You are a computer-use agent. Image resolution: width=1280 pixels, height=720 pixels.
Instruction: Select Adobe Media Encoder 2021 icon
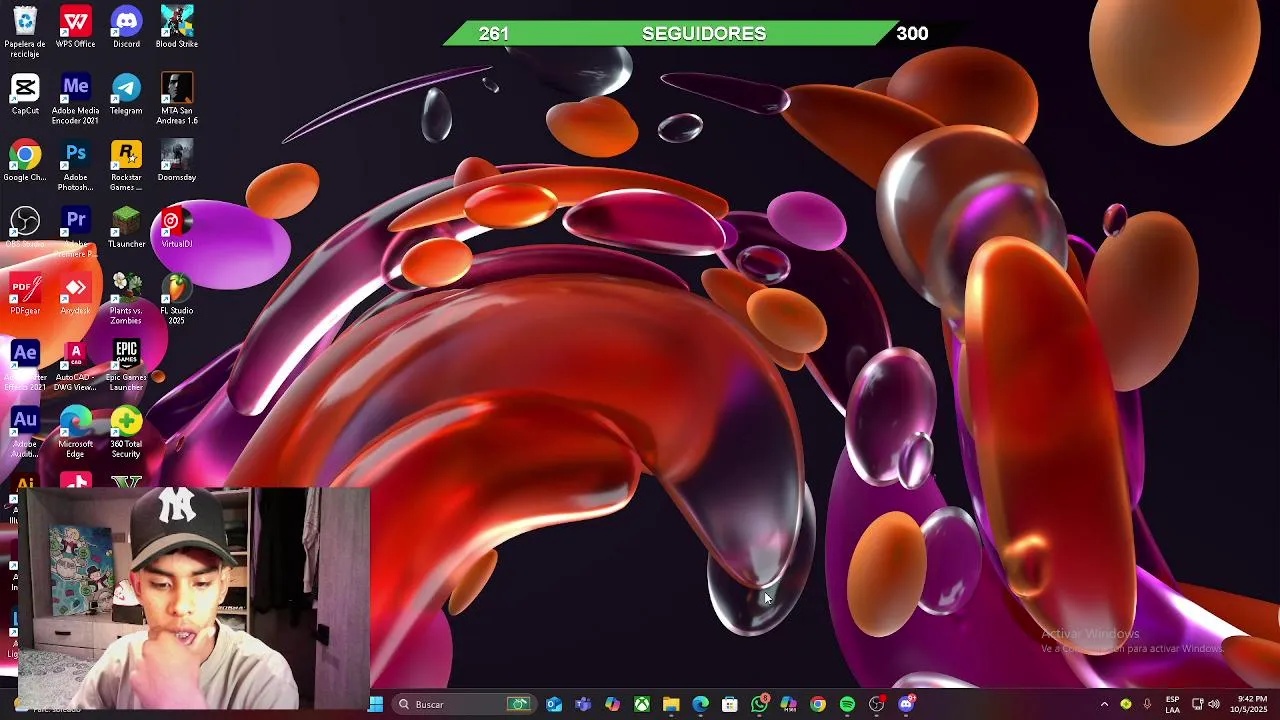(75, 99)
